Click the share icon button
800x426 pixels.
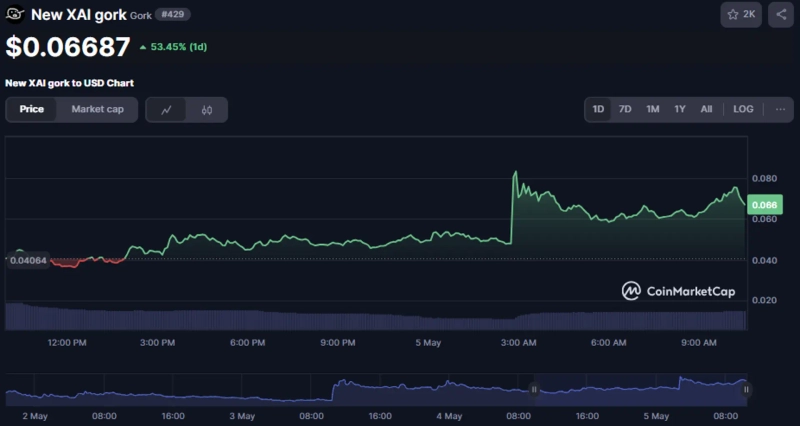pos(781,14)
